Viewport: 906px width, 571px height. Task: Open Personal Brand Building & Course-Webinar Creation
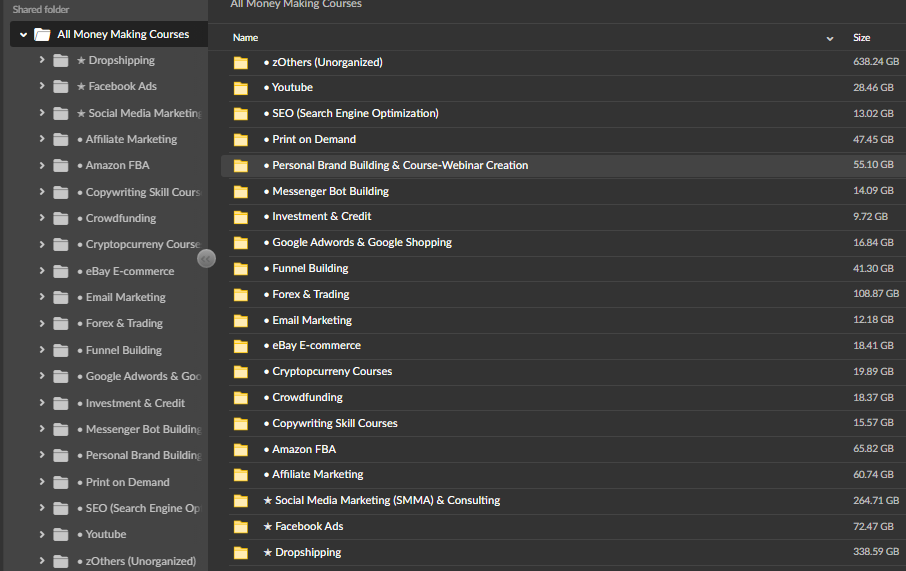point(400,165)
